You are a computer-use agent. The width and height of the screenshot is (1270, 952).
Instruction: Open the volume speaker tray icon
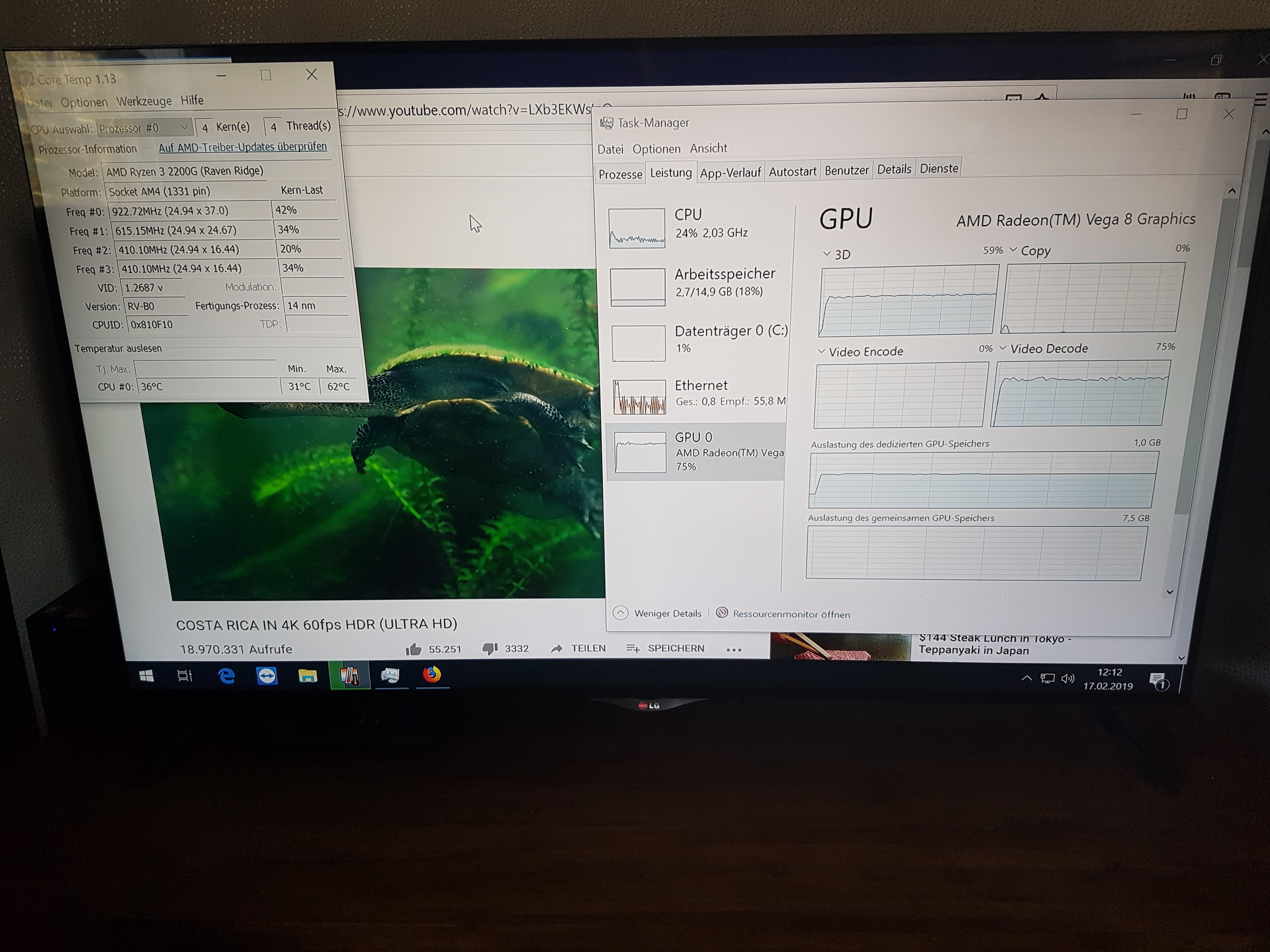[x=1067, y=679]
